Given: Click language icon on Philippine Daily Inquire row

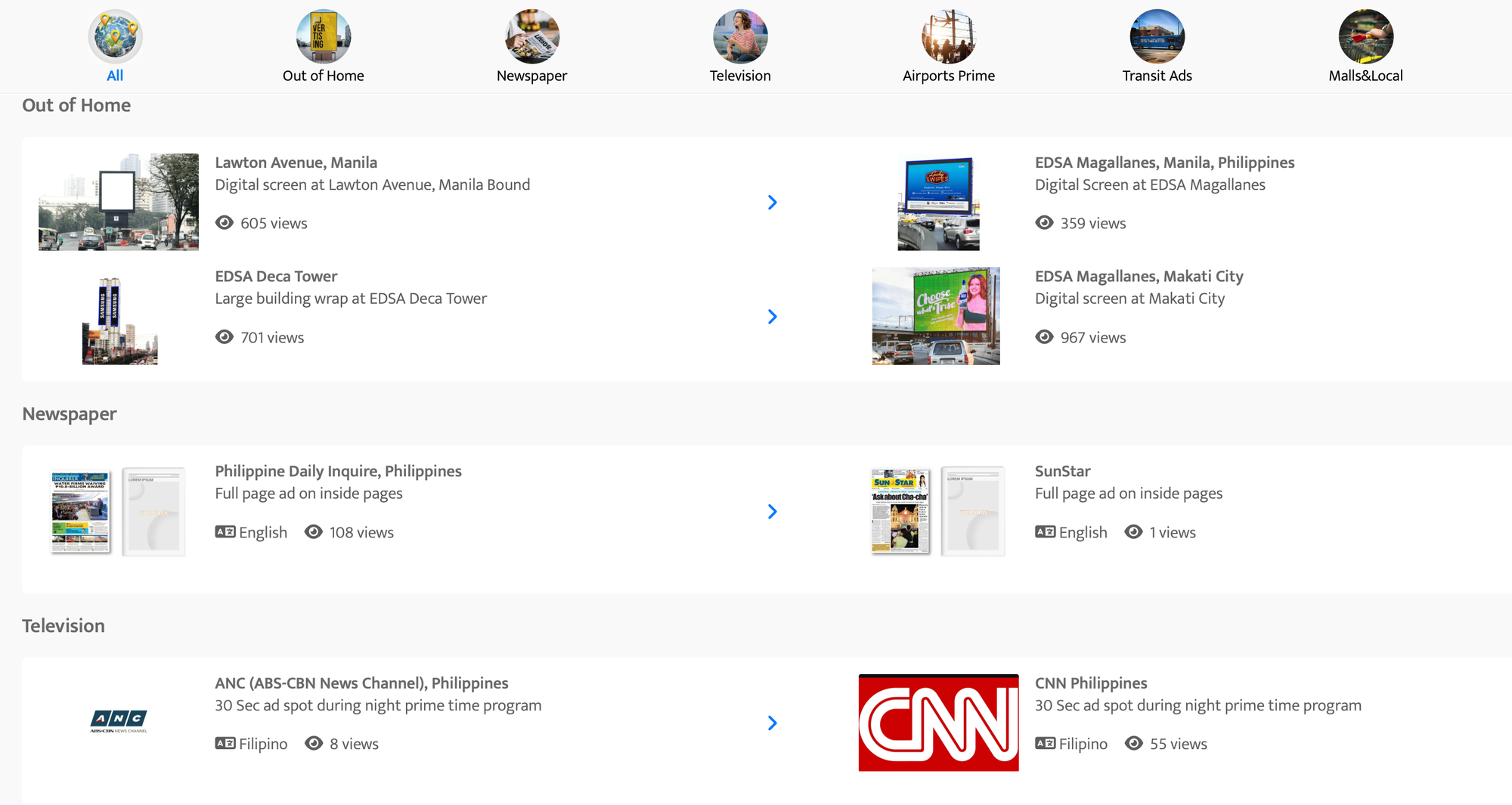Looking at the screenshot, I should [225, 532].
